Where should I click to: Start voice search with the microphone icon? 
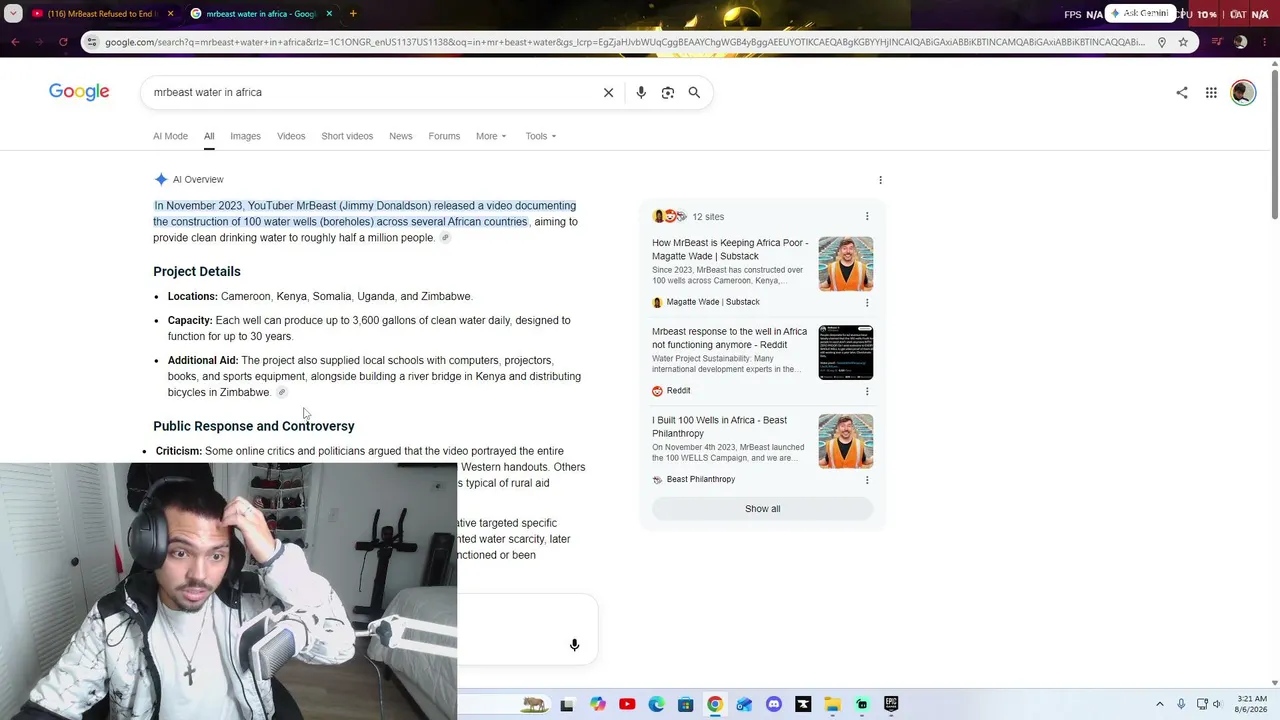641,92
